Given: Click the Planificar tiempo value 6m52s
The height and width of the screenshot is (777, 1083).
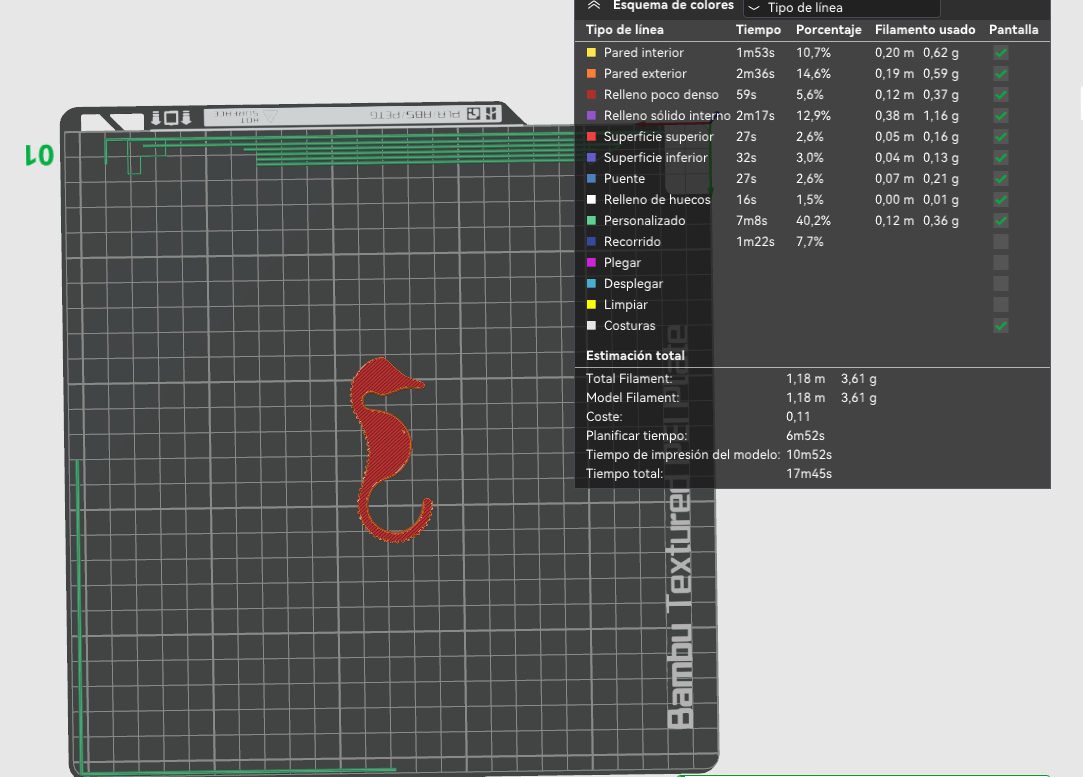Looking at the screenshot, I should 805,436.
